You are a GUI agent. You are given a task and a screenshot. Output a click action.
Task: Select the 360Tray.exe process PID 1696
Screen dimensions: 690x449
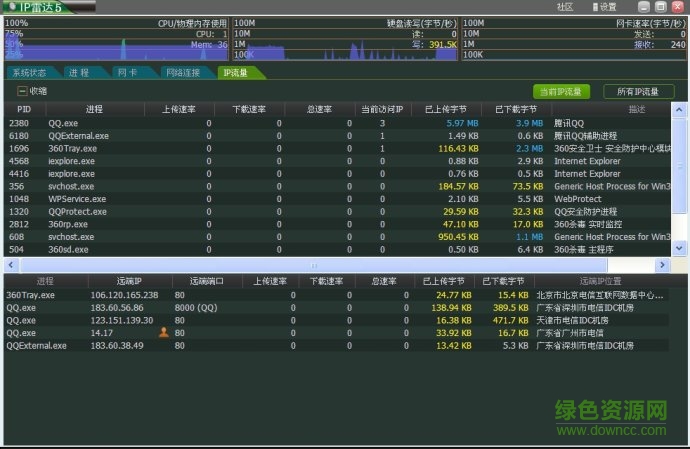point(338,149)
